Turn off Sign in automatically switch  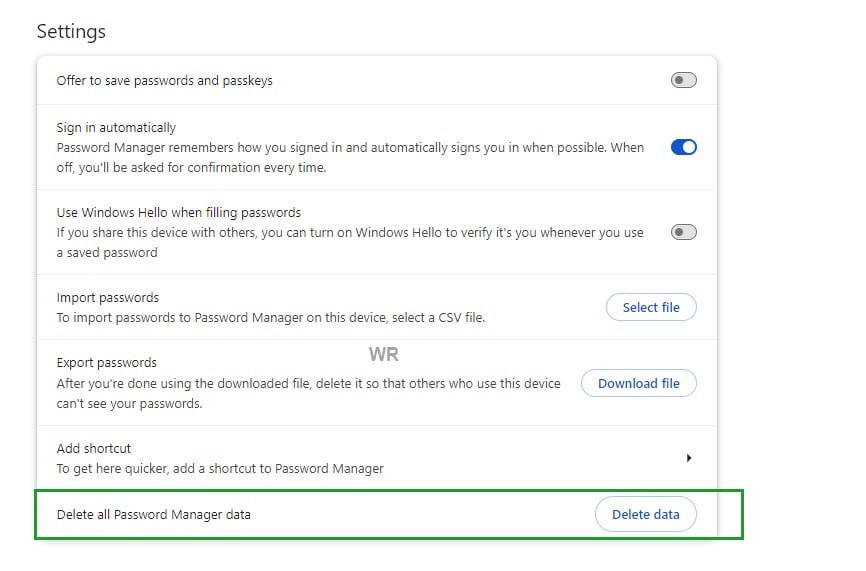click(x=683, y=147)
